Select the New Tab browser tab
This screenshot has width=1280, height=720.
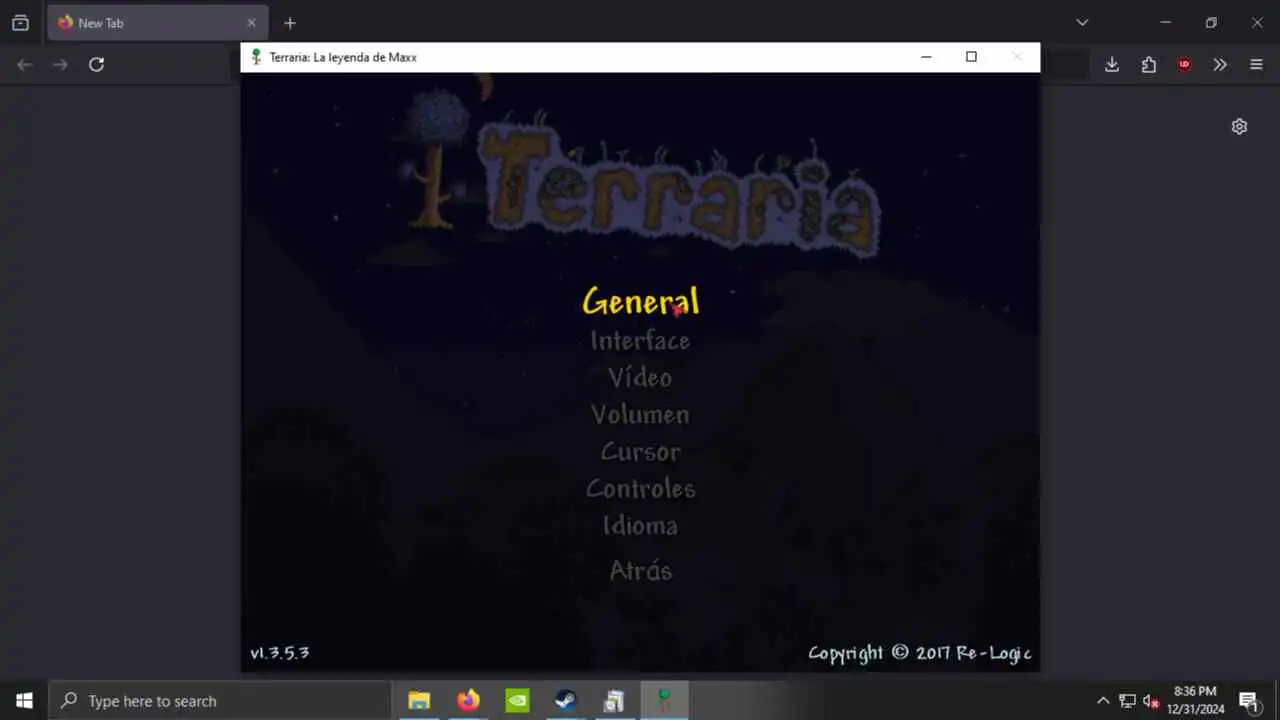tap(156, 23)
